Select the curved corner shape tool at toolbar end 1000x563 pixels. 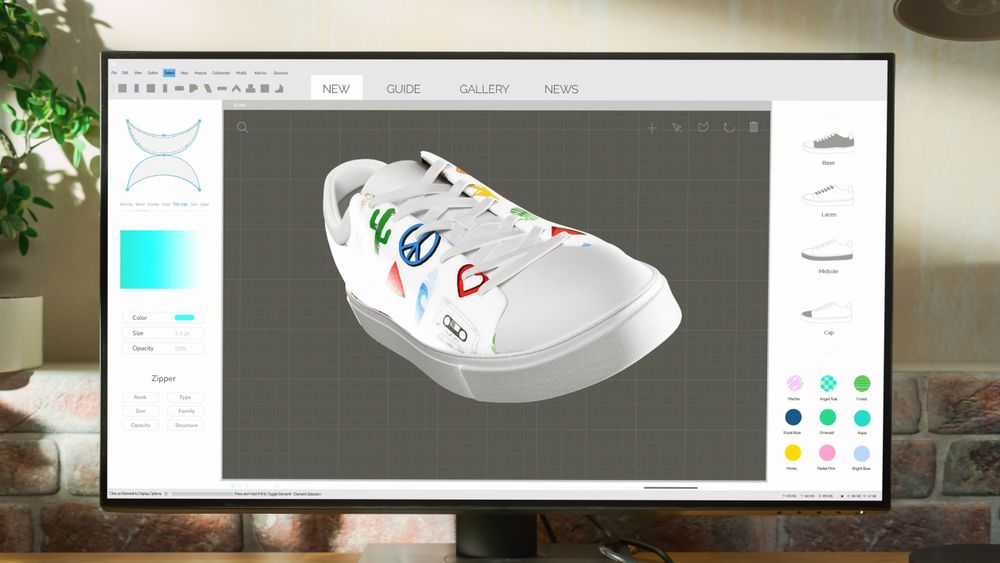[279, 89]
